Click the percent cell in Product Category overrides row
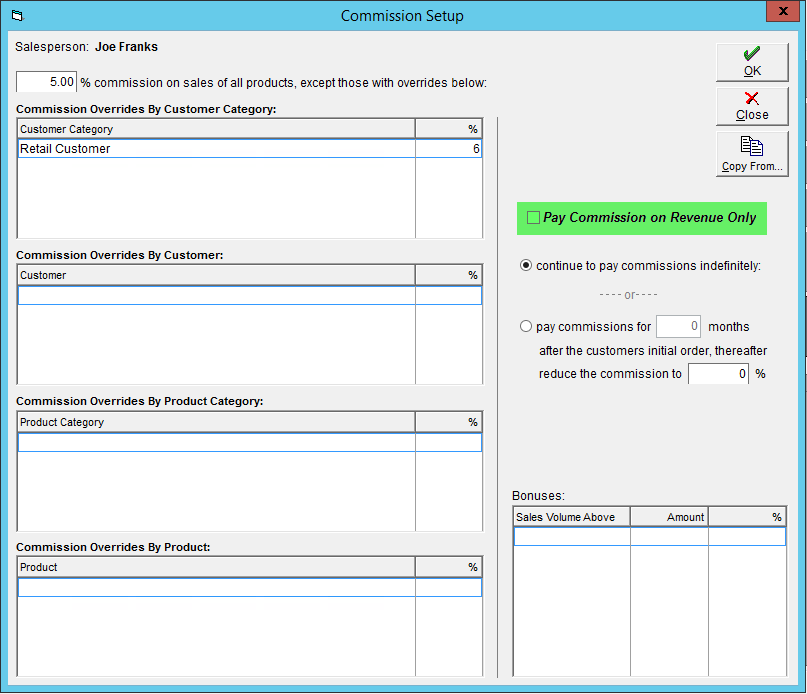Viewport: 807px width, 694px height. coord(448,443)
